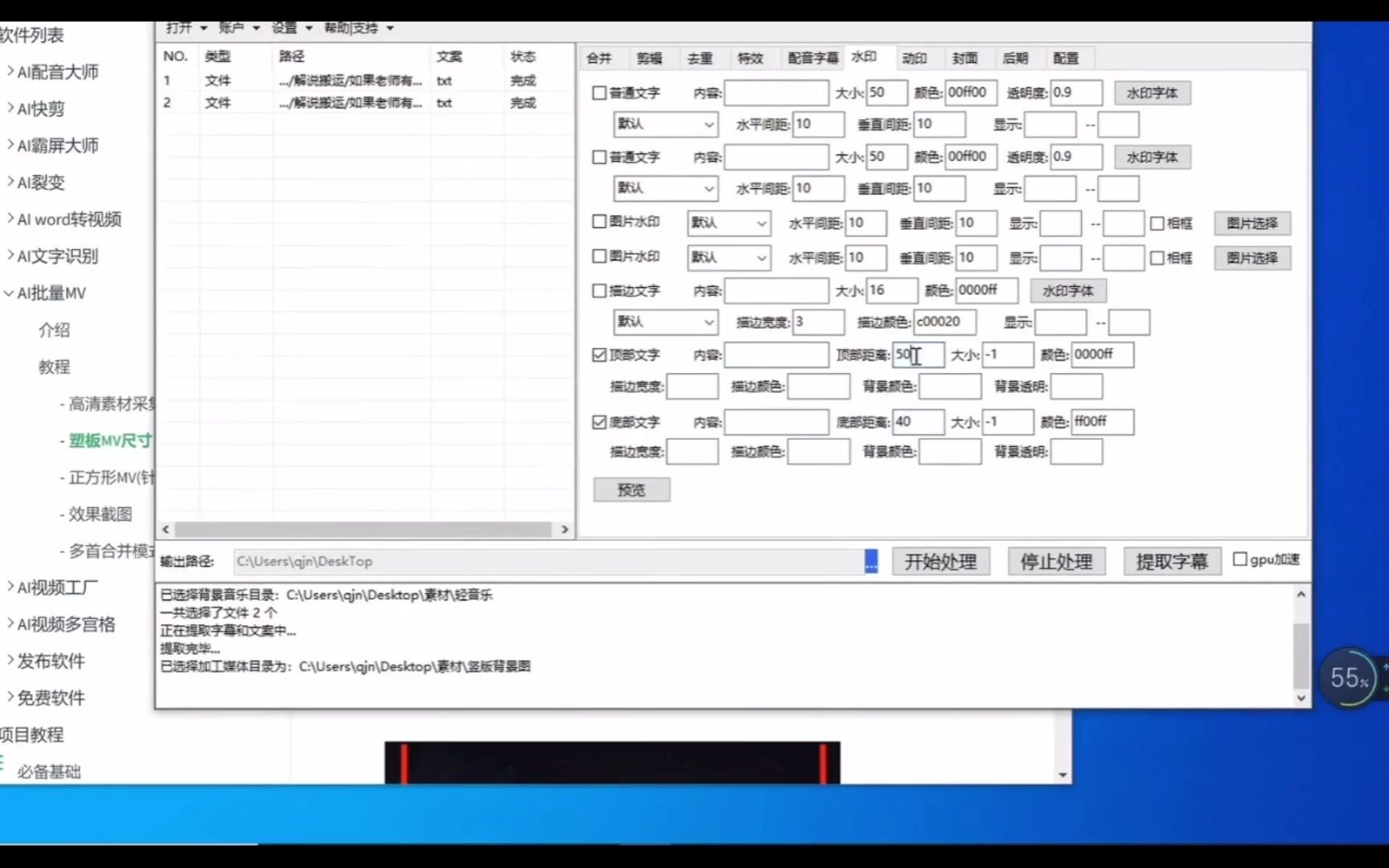Screen dimensions: 1389x868
Task: Select file row number 1
Action: pos(367,80)
